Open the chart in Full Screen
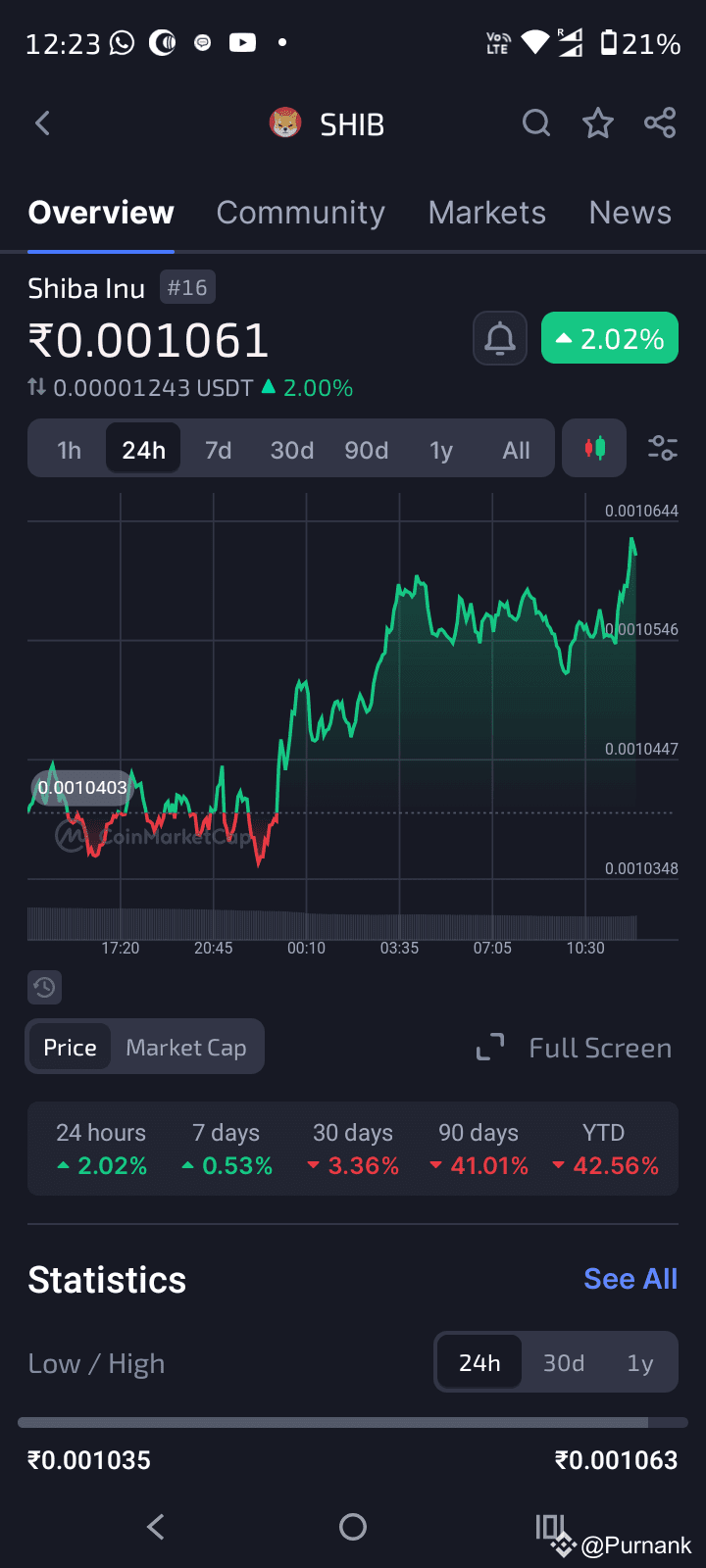This screenshot has height=1568, width=706. point(574,1048)
